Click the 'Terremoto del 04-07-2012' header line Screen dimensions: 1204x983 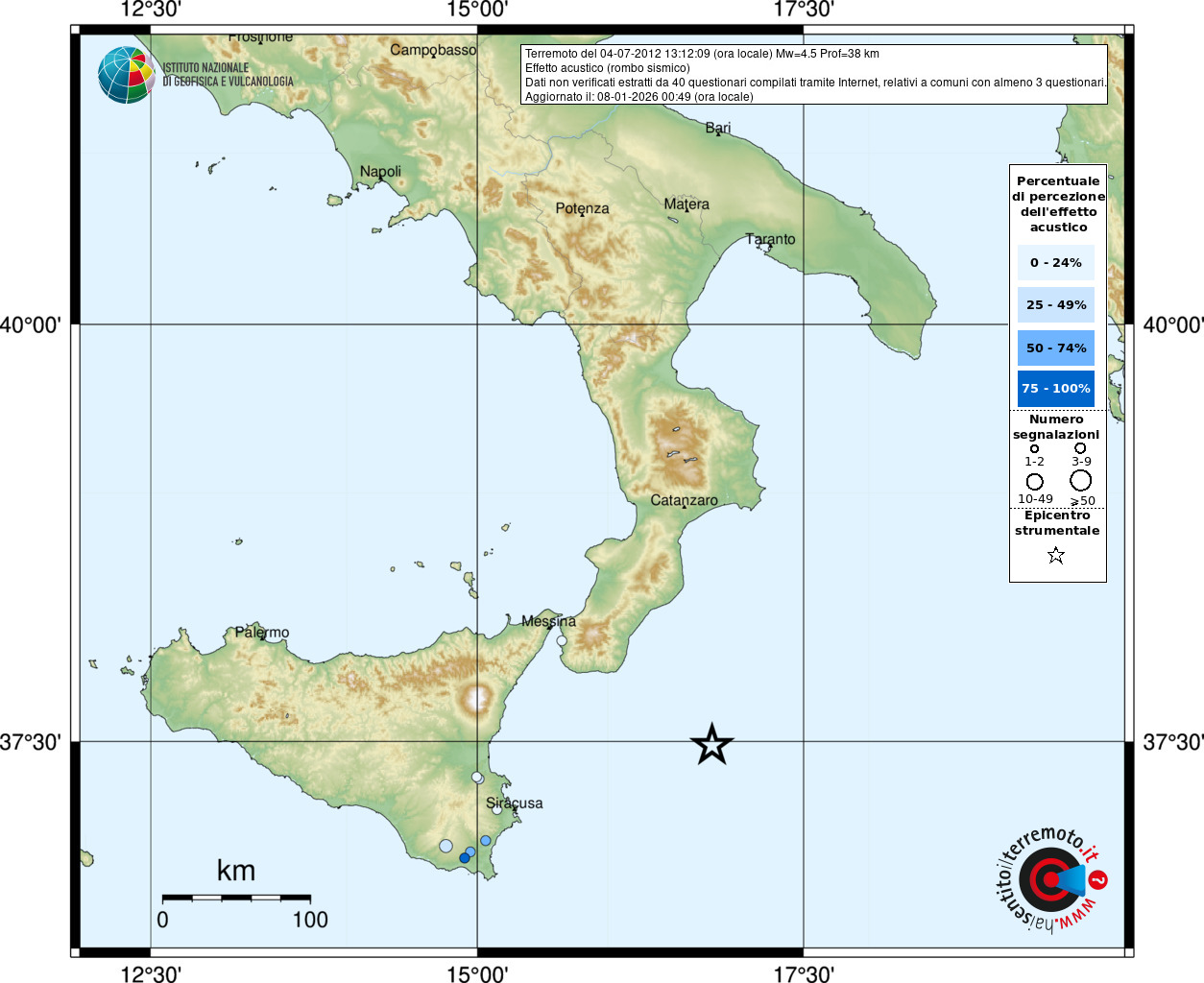[x=702, y=54]
